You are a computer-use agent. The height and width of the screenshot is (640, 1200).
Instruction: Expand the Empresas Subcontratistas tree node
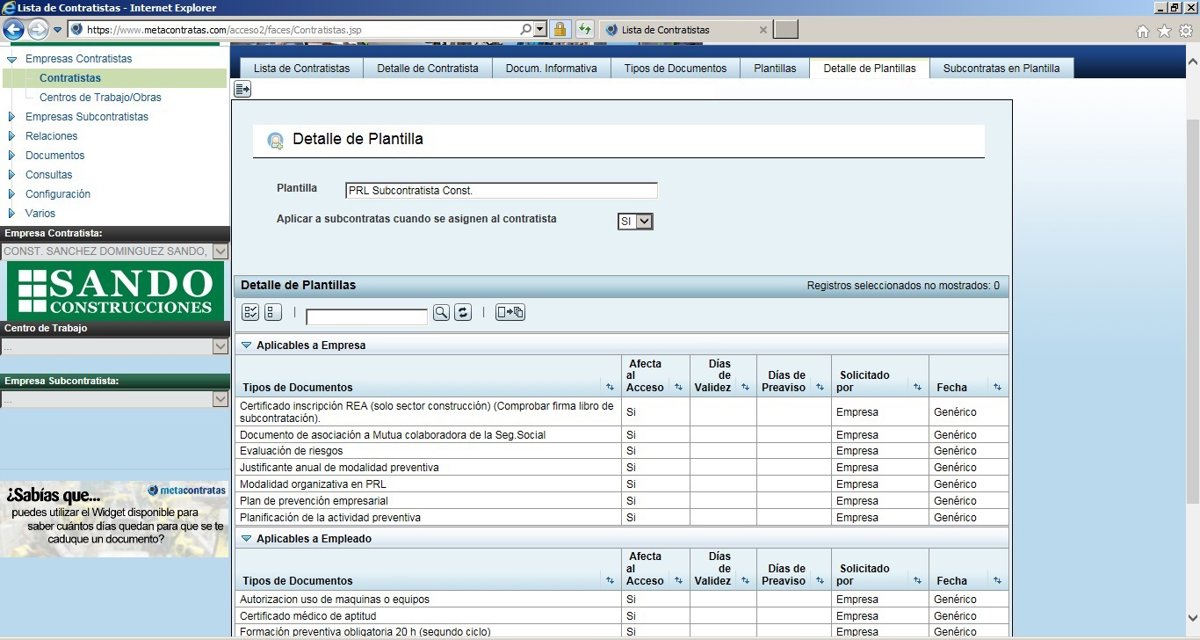click(x=12, y=117)
